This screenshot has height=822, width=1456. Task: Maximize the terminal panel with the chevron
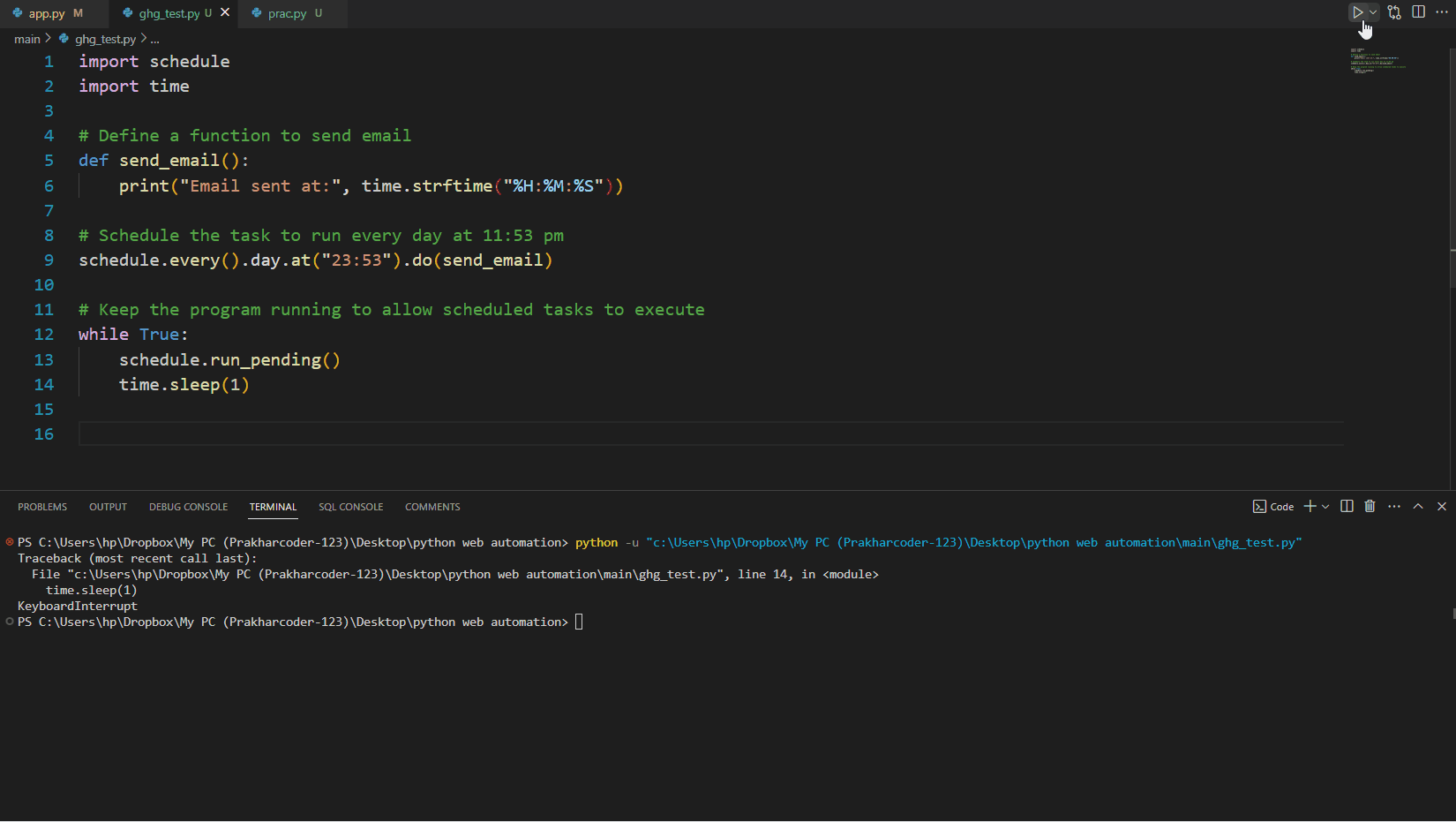coord(1417,506)
